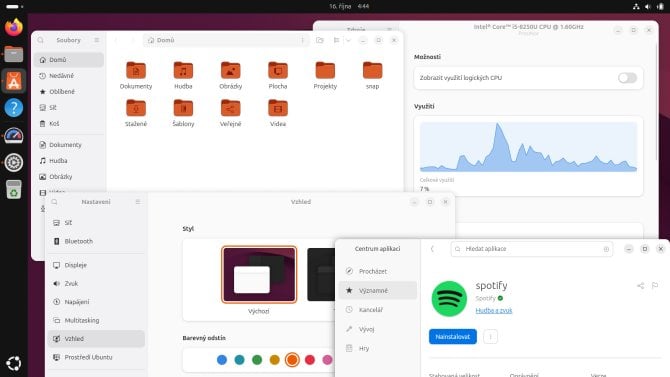
Task: Open Trash icon in the dock
Action: click(x=14, y=189)
